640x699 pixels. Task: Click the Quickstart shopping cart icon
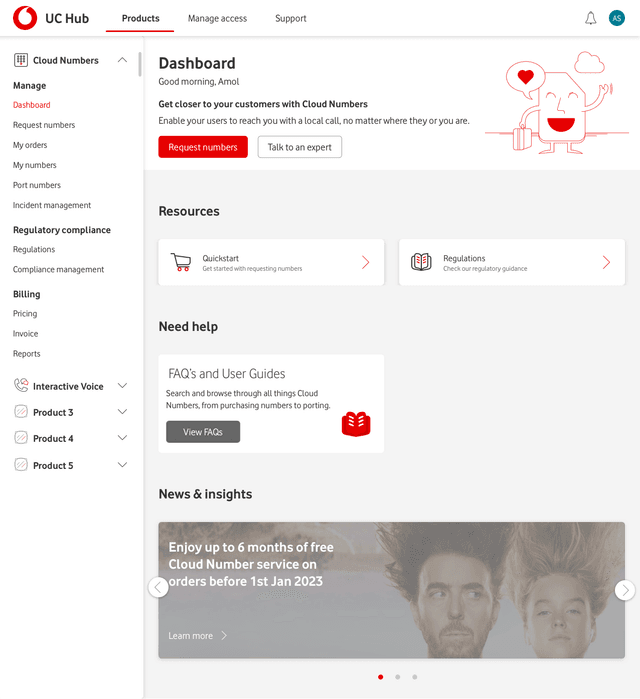click(x=181, y=262)
